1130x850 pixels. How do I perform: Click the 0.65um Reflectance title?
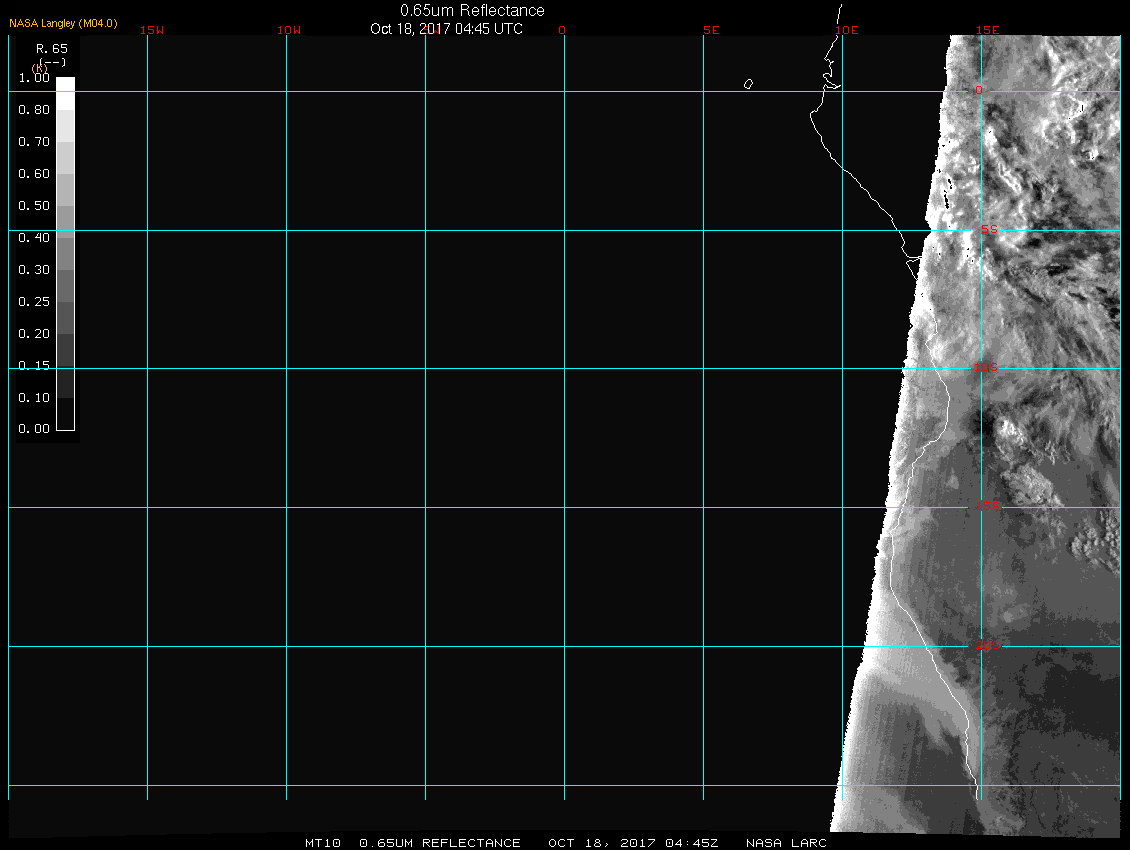[x=472, y=10]
